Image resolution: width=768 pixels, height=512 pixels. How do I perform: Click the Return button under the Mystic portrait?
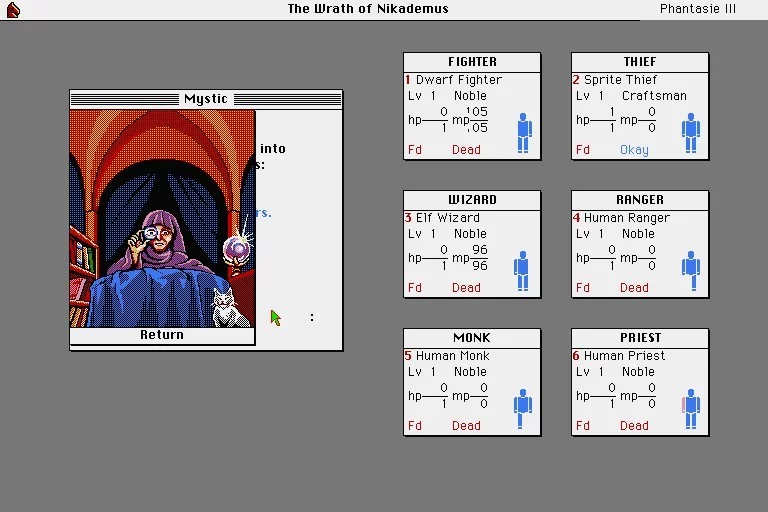click(x=162, y=335)
